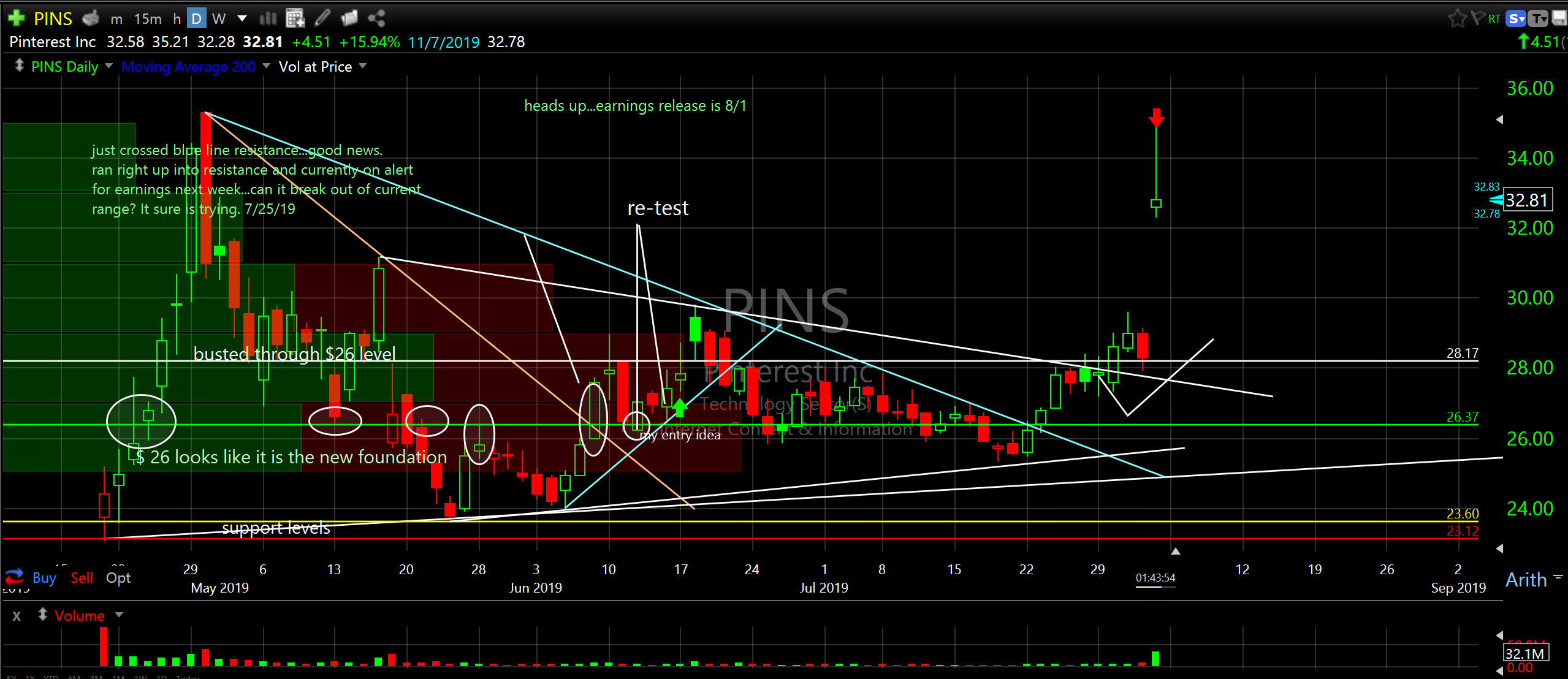This screenshot has width=1568, height=679.
Task: Click the Buy link
Action: 44,578
